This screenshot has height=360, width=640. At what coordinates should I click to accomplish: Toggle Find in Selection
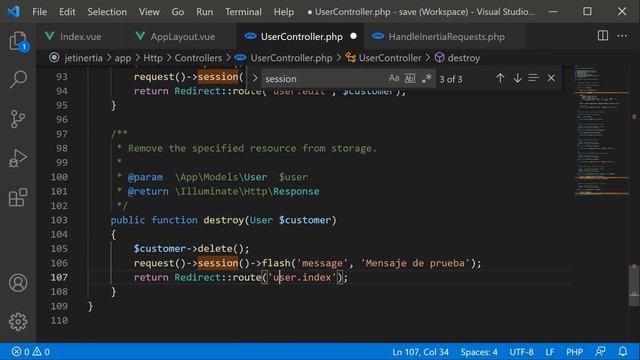[x=533, y=78]
